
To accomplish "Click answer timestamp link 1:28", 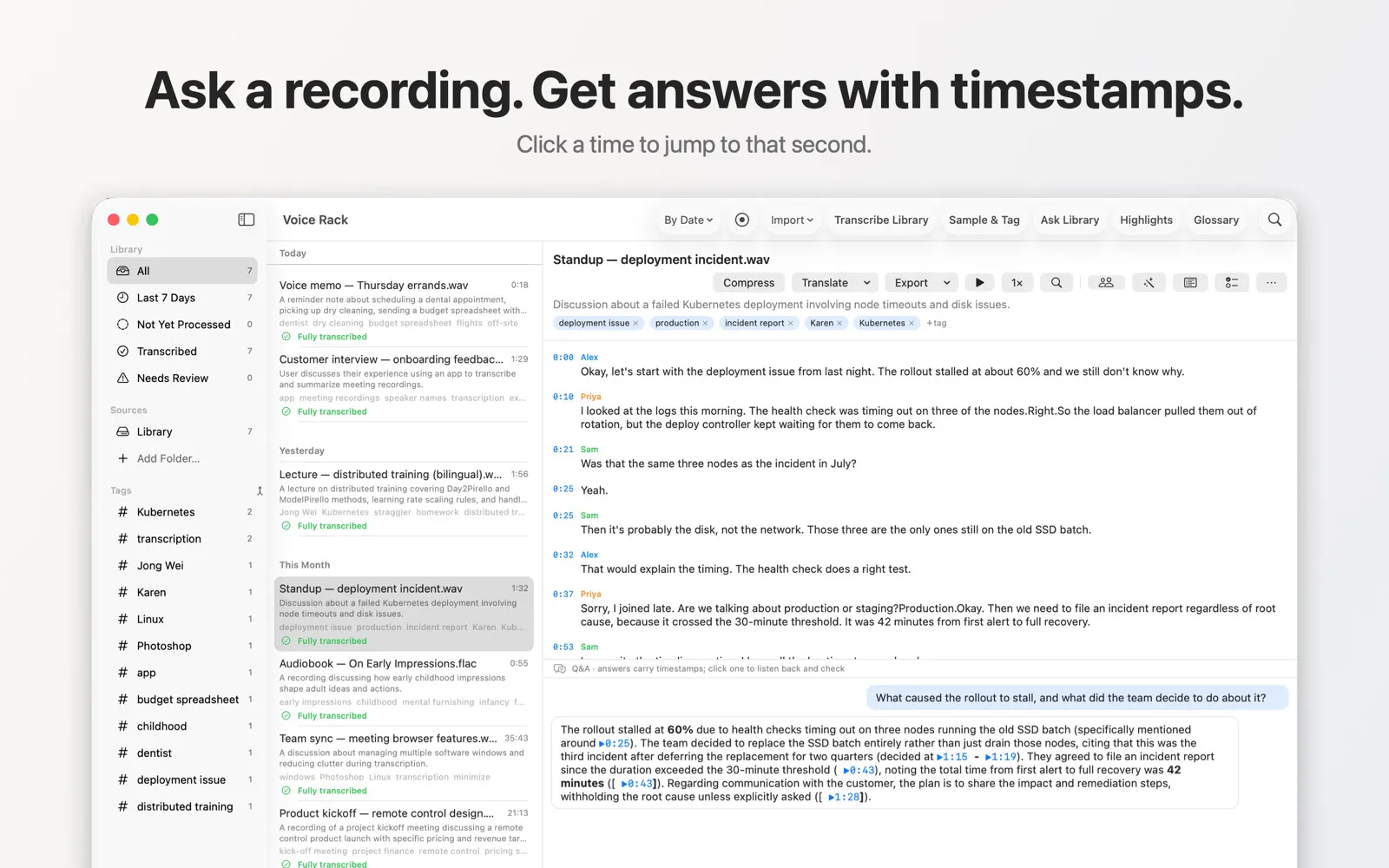I will point(844,797).
